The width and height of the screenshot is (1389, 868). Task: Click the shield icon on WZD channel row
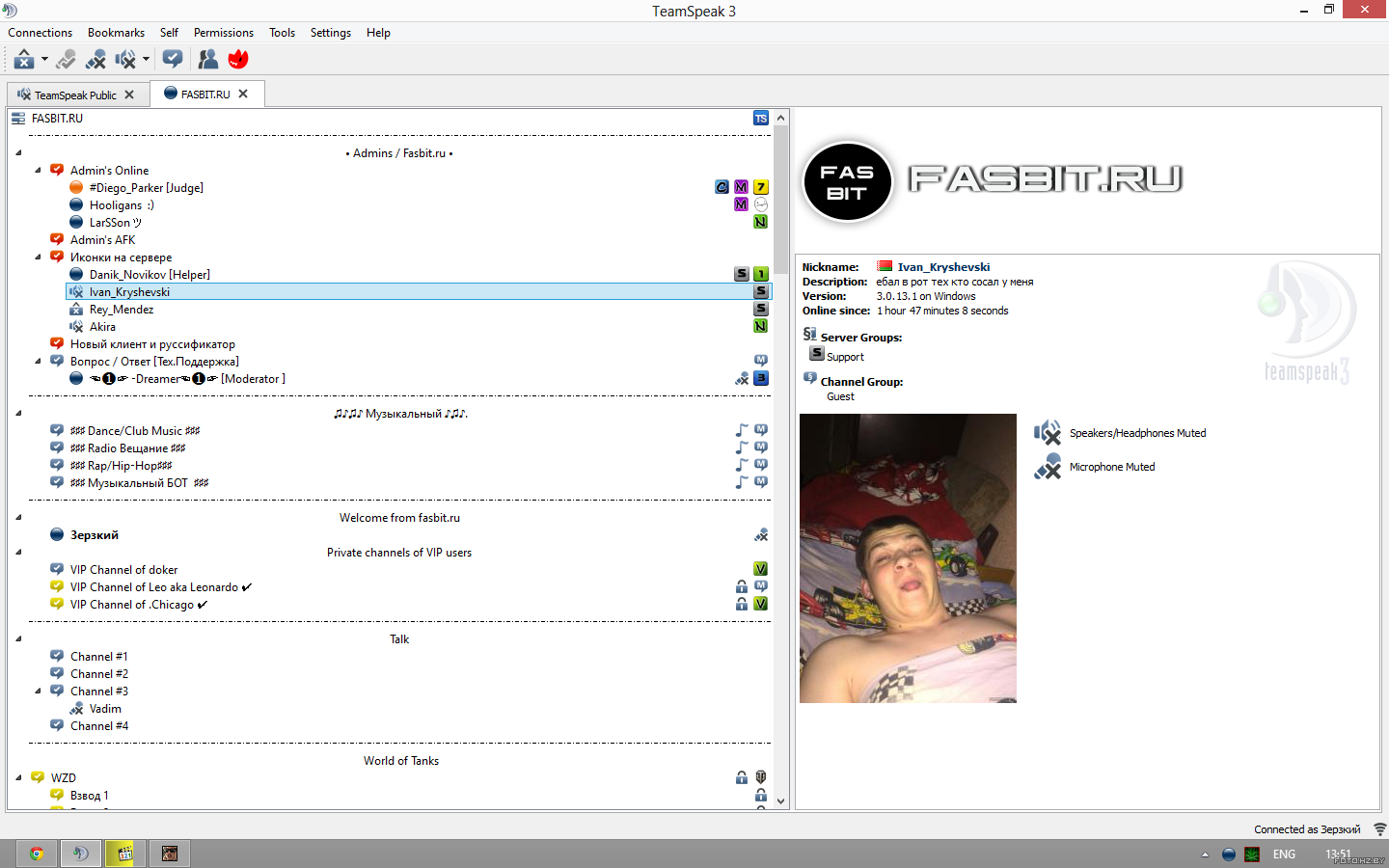click(x=761, y=777)
